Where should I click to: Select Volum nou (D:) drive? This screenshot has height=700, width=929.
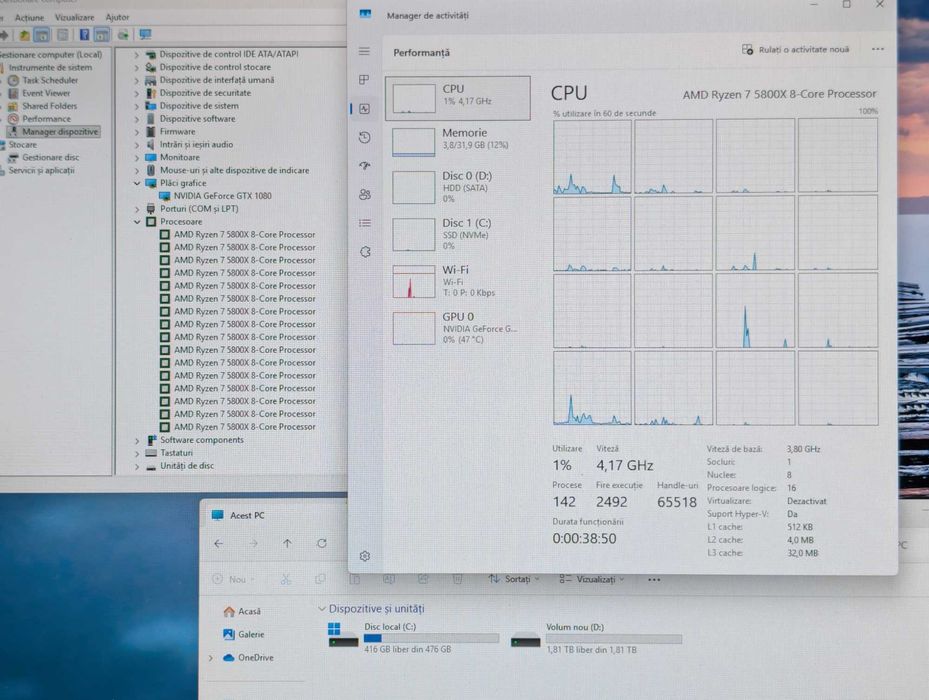[x=597, y=638]
